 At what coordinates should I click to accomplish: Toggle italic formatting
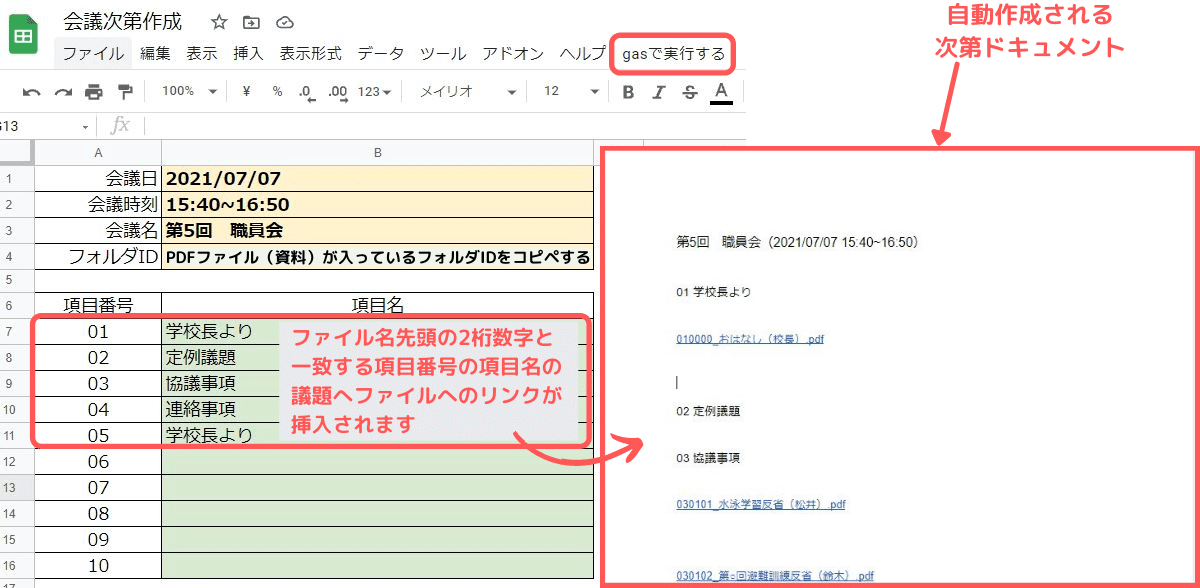(658, 92)
